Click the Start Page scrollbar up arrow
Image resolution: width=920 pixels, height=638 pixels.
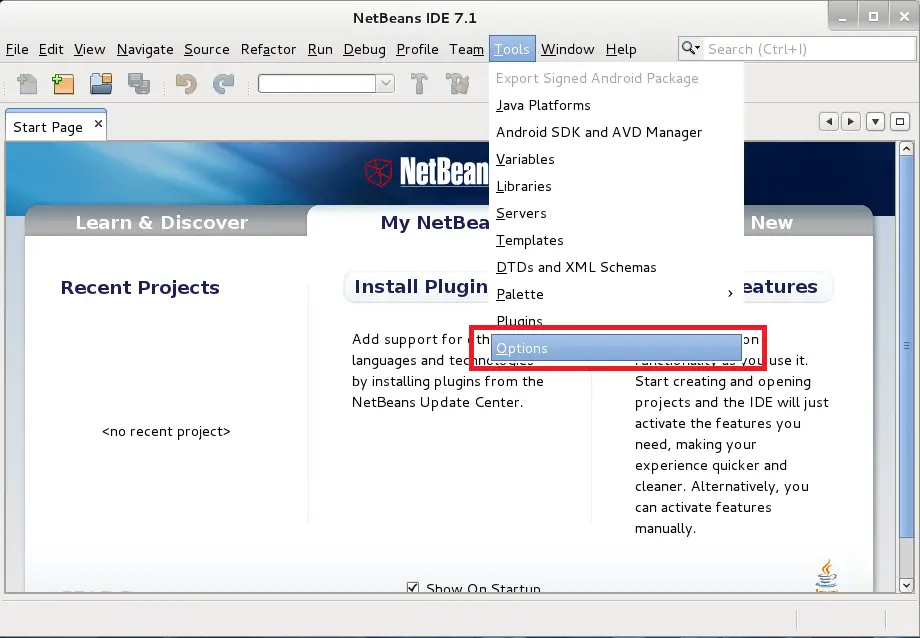tap(906, 148)
